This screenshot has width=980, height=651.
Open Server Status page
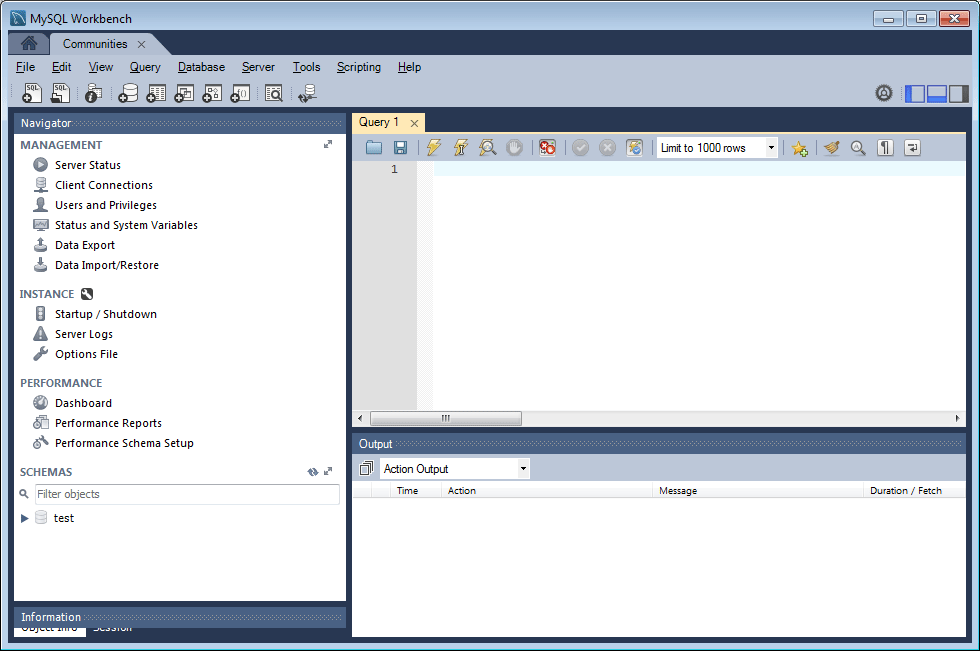pyautogui.click(x=88, y=165)
